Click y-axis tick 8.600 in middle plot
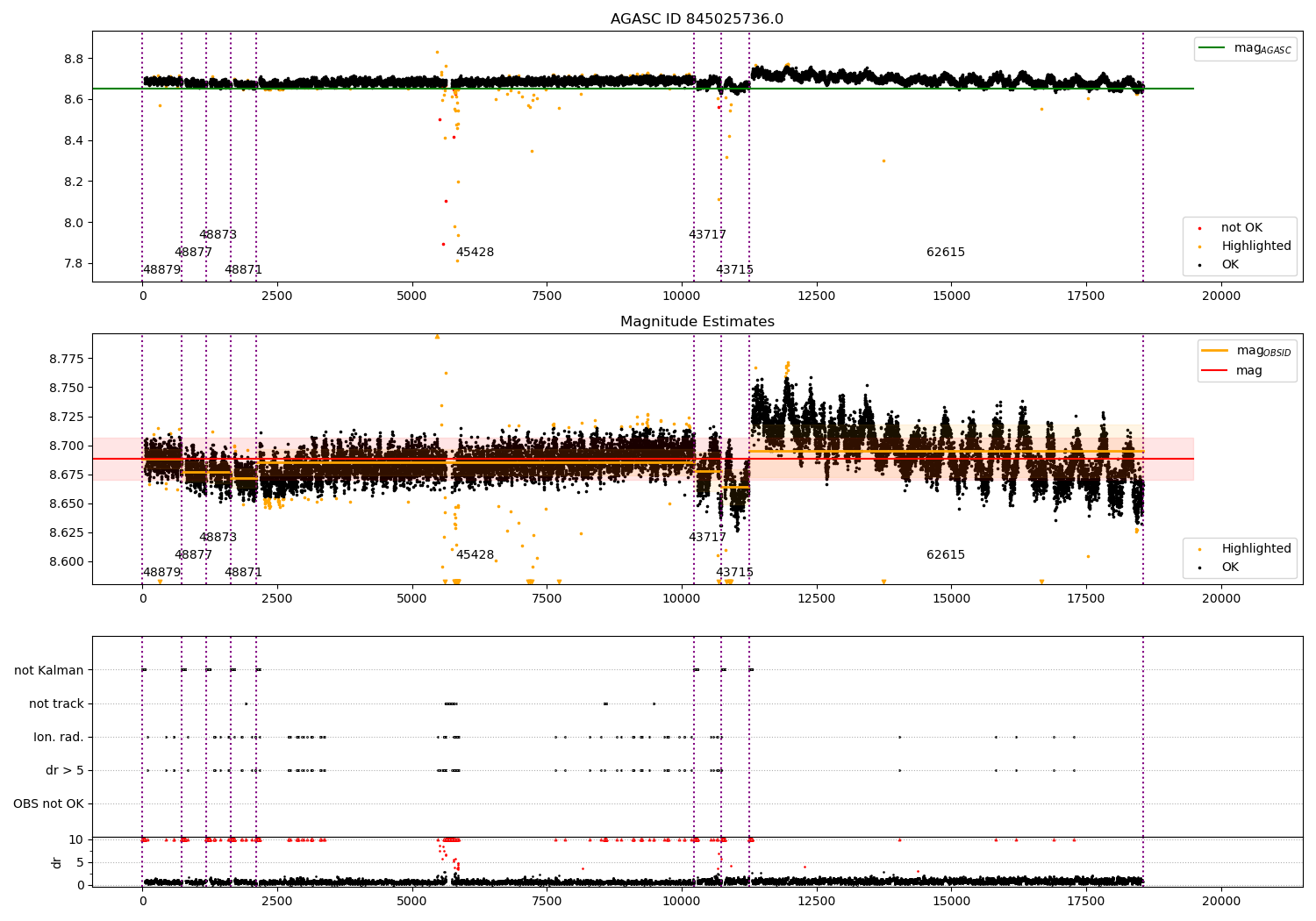The image size is (1316, 921). click(67, 562)
